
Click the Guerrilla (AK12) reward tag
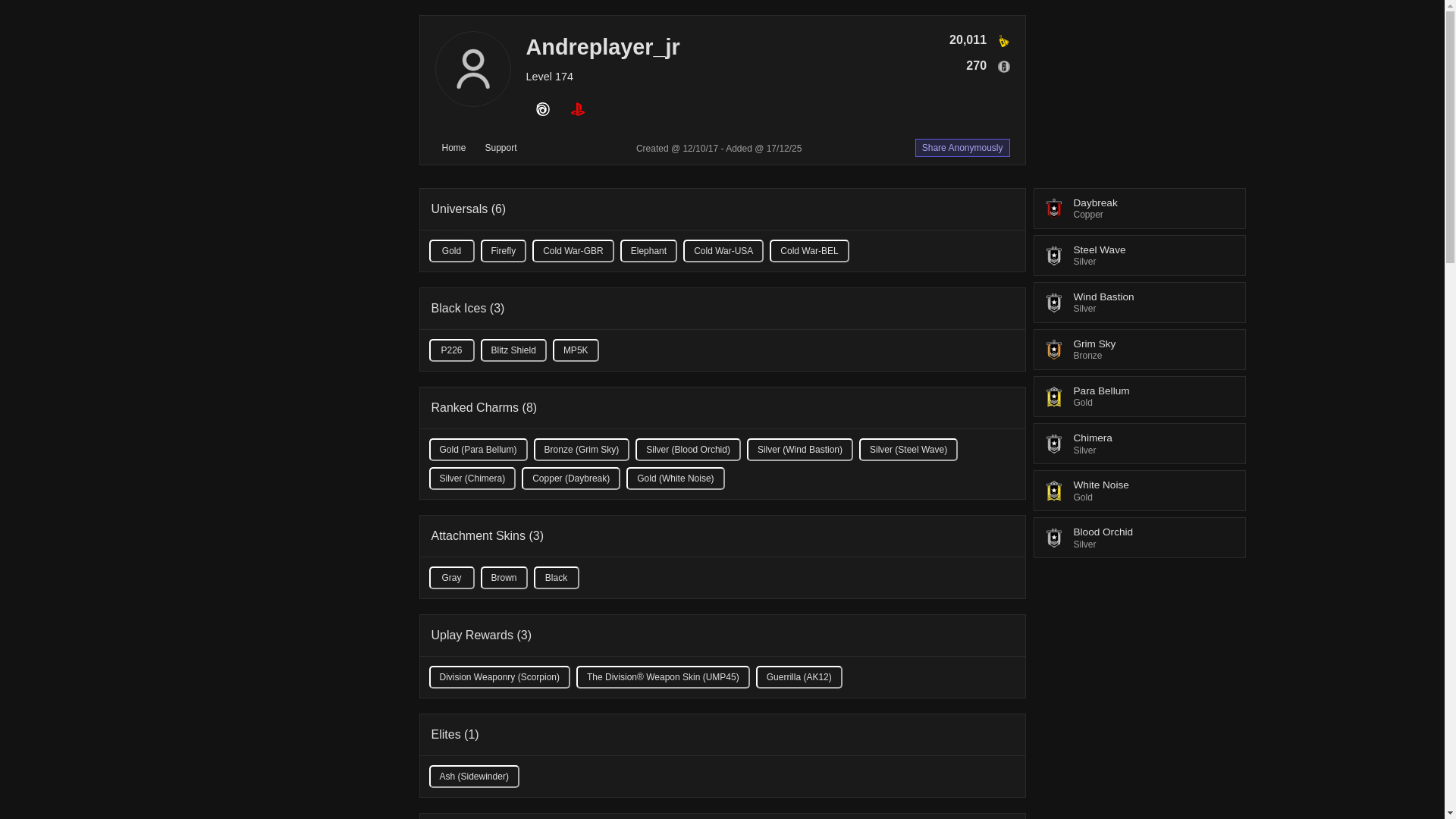[799, 677]
